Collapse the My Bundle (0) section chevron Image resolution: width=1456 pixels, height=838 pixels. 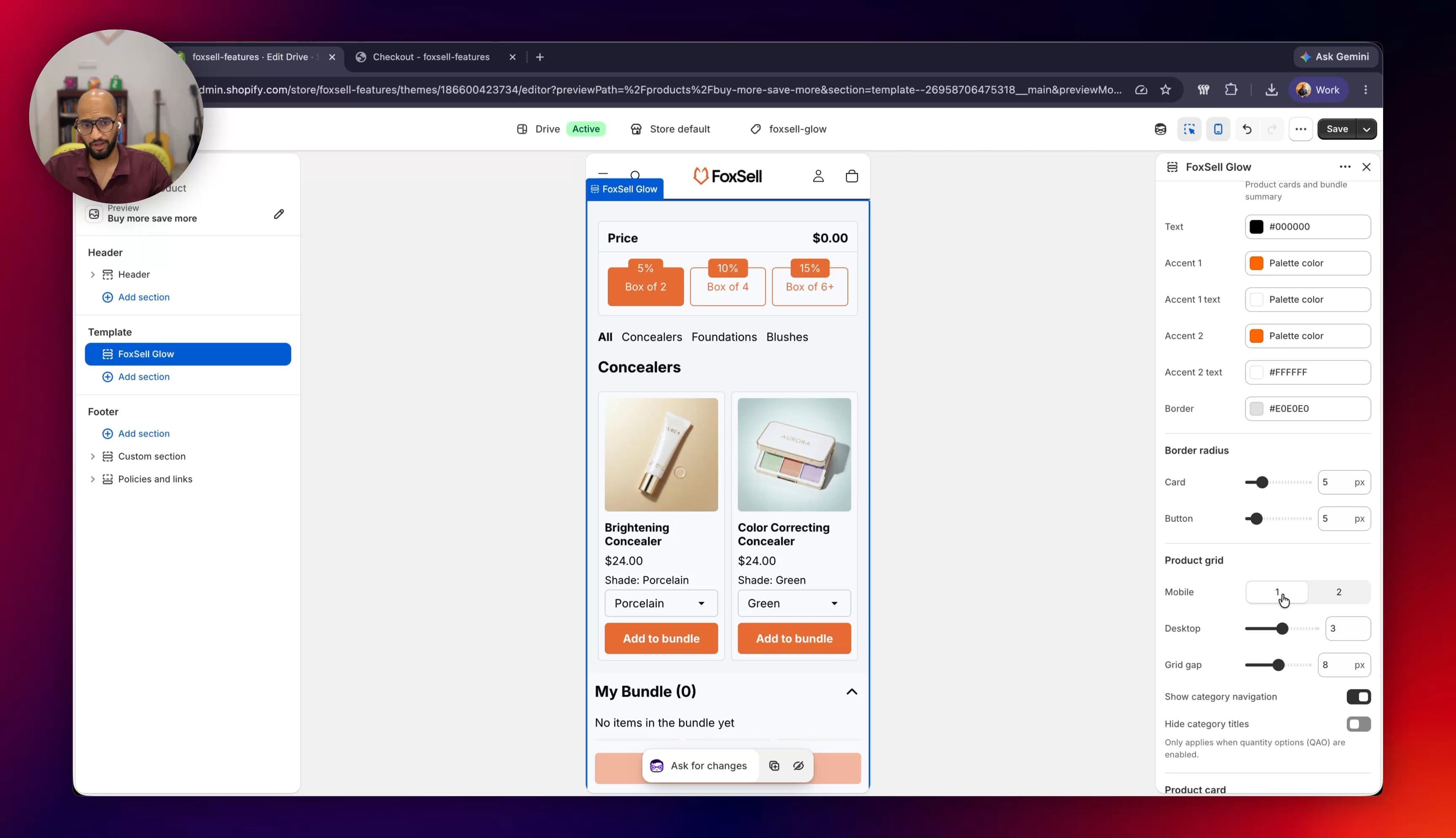[x=851, y=691]
